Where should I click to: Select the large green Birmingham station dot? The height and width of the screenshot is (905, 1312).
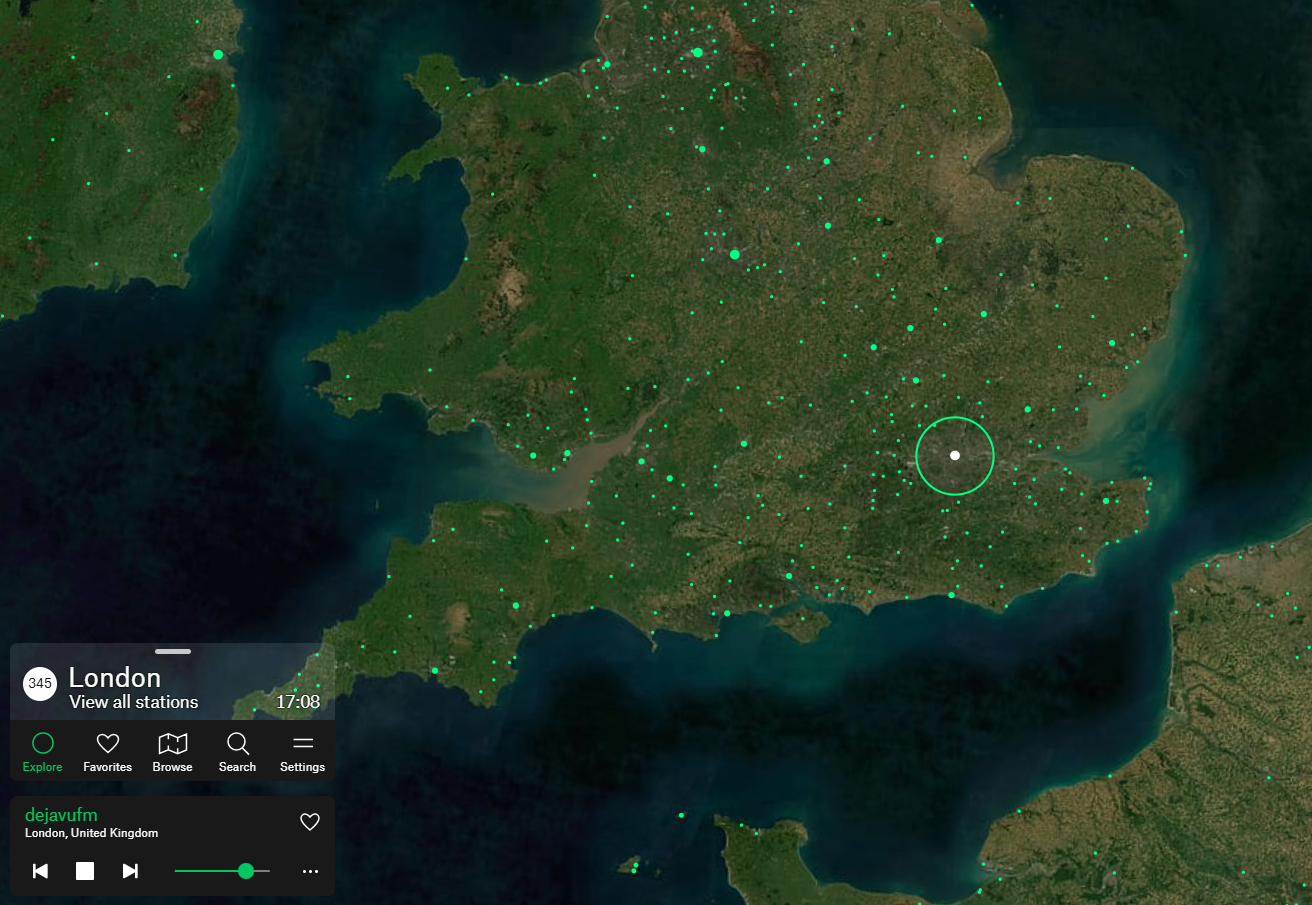point(735,254)
